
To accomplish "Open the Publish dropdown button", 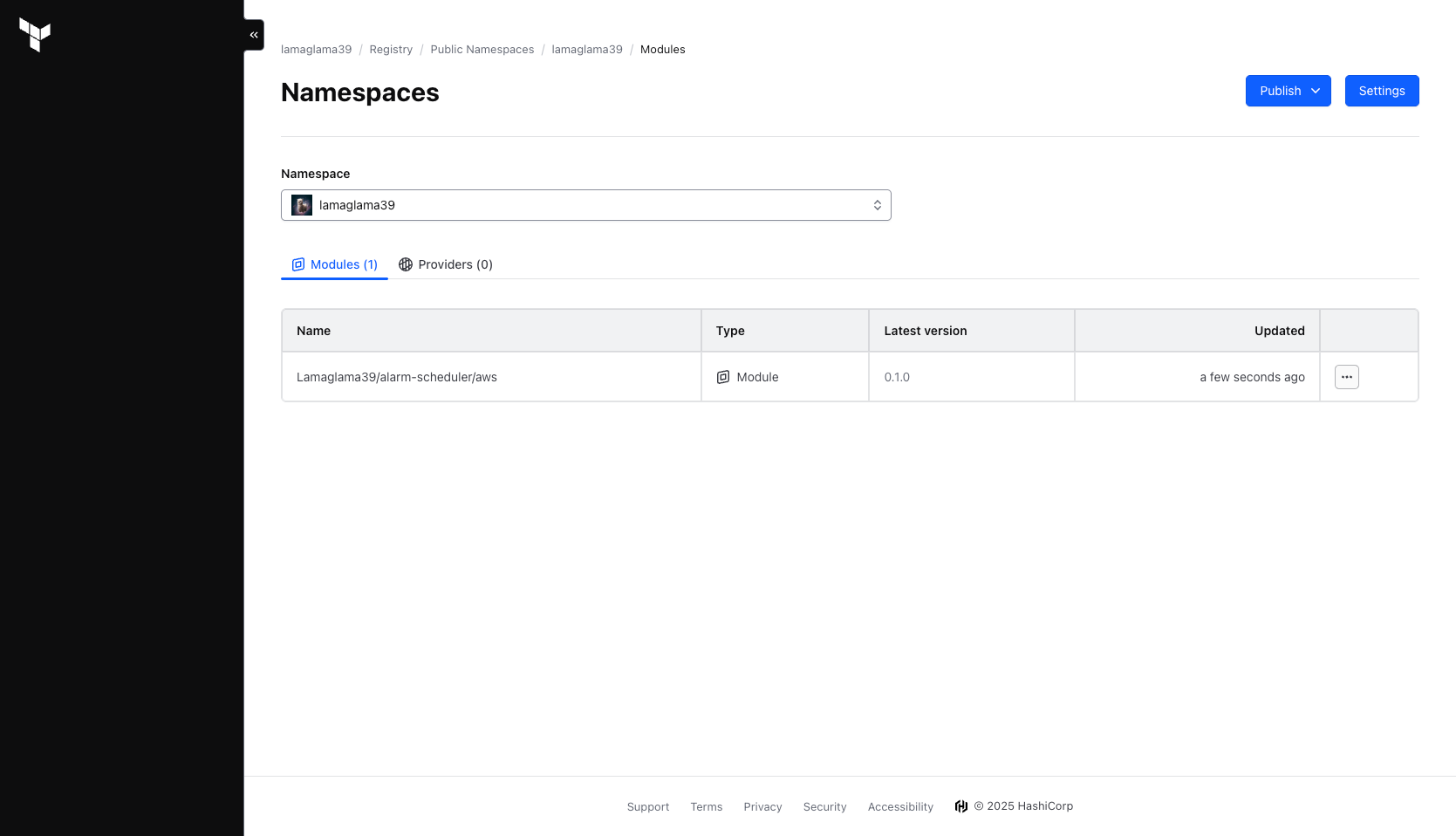I will (1289, 91).
